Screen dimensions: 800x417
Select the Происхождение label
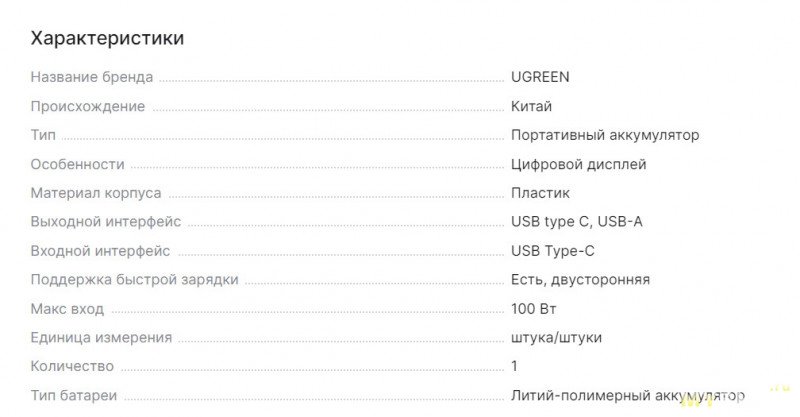[88, 106]
